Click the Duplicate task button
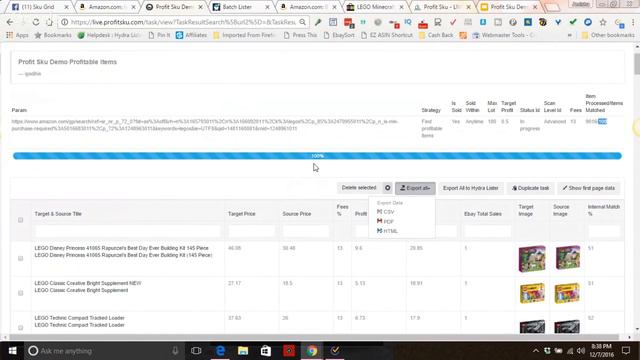Image resolution: width=640 pixels, height=360 pixels. point(530,188)
